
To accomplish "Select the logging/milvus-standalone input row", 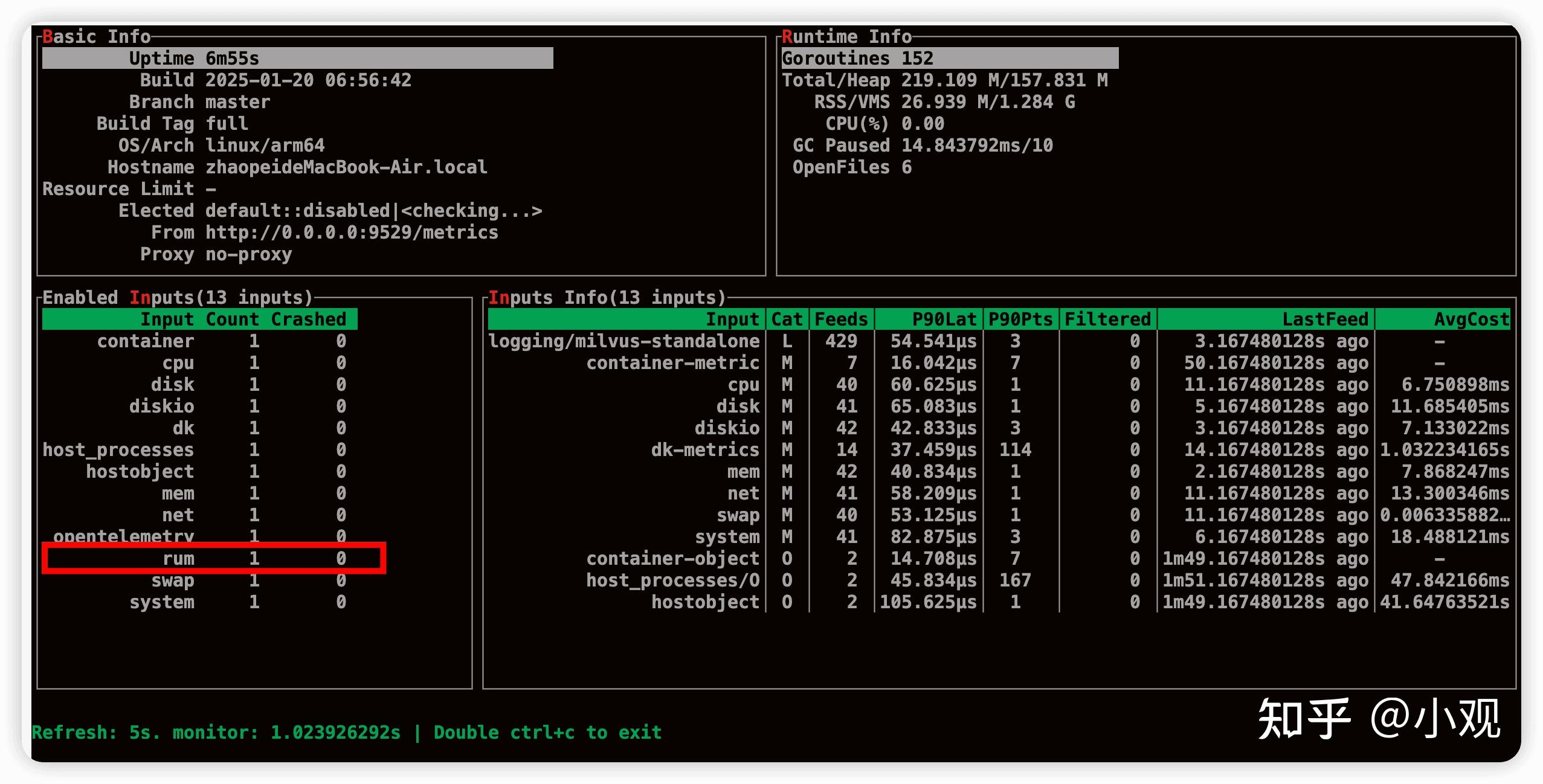I will tap(623, 341).
